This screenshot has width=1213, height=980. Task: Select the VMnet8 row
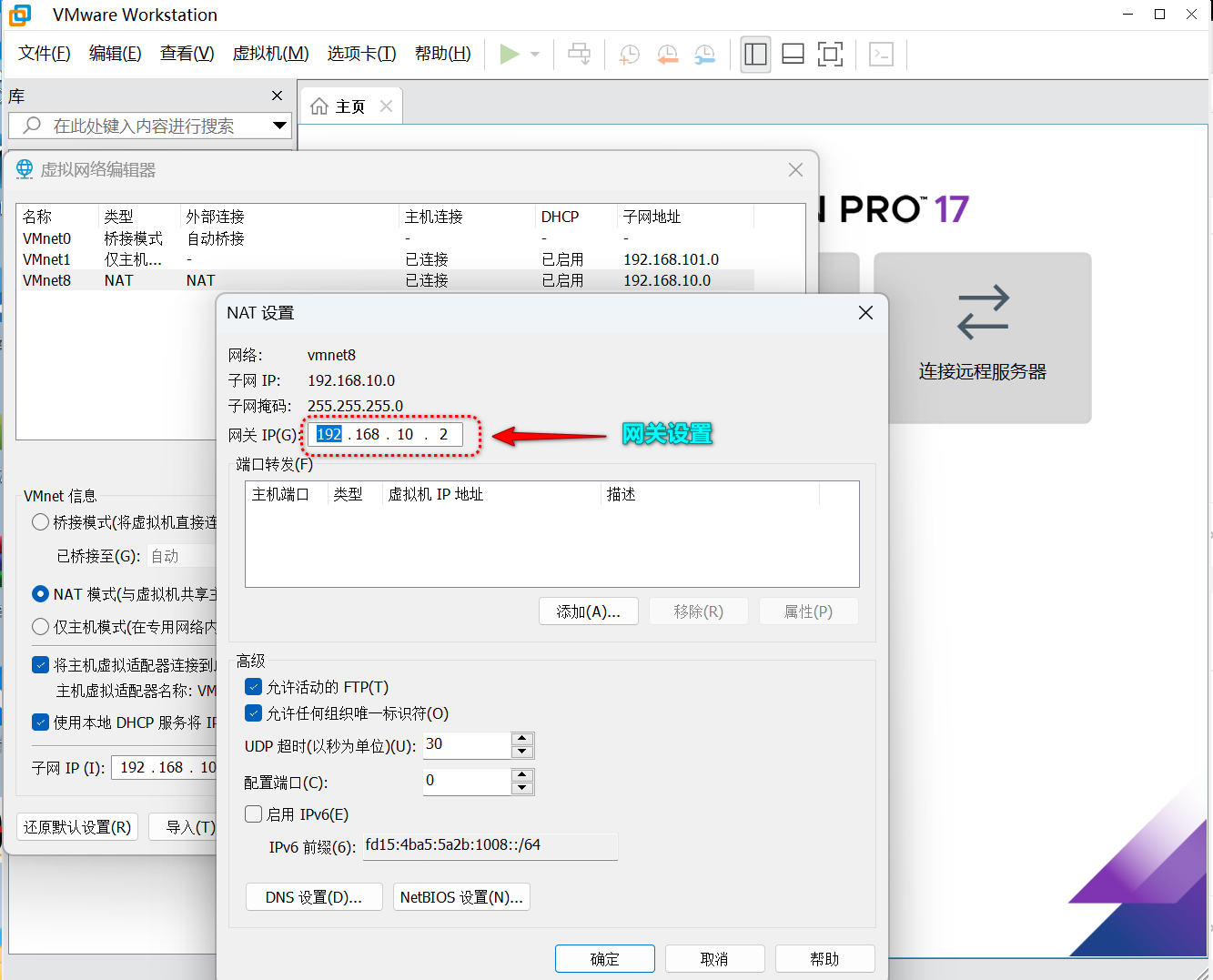pos(389,280)
